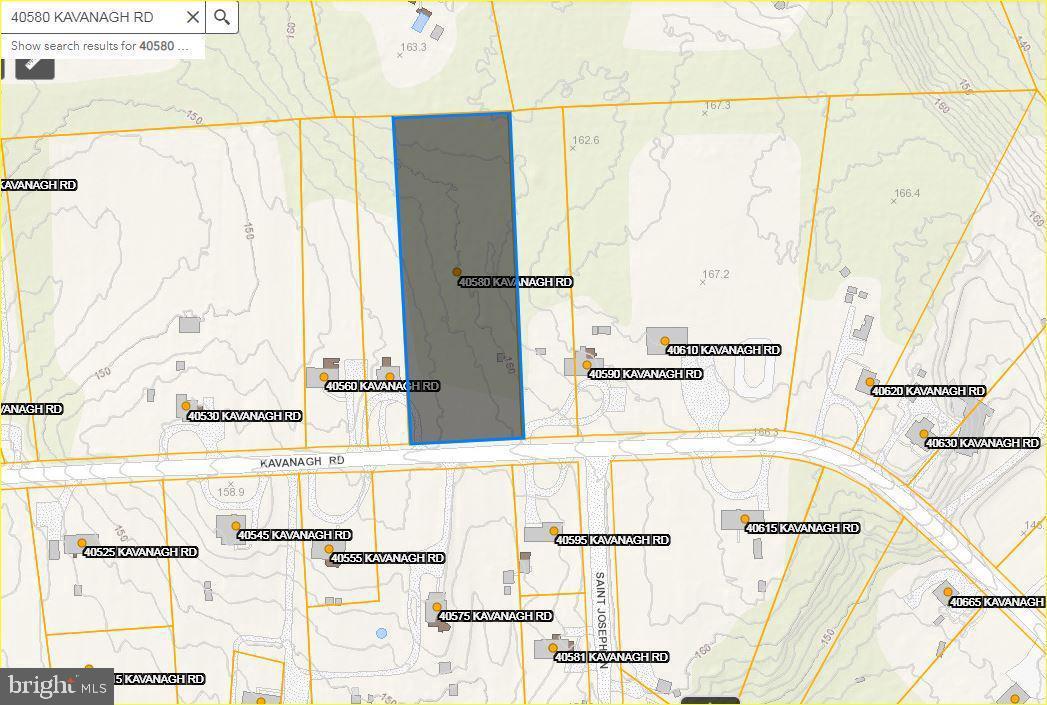Click the 40615 Kavanagh Rd orange dot
Image resolution: width=1047 pixels, height=705 pixels.
coord(745,519)
